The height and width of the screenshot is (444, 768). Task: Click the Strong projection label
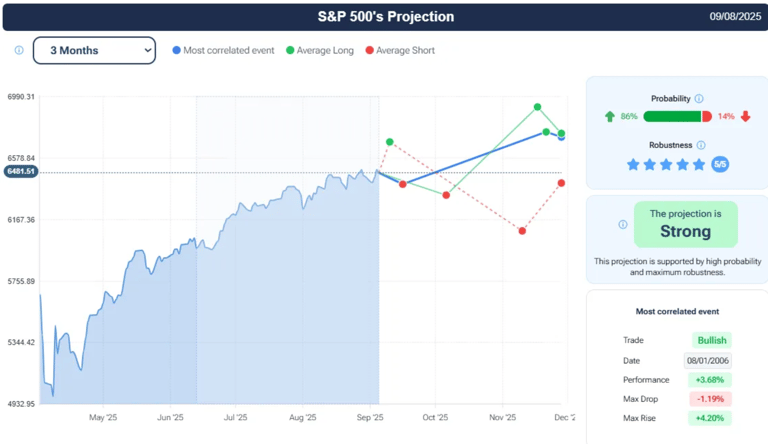[685, 232]
